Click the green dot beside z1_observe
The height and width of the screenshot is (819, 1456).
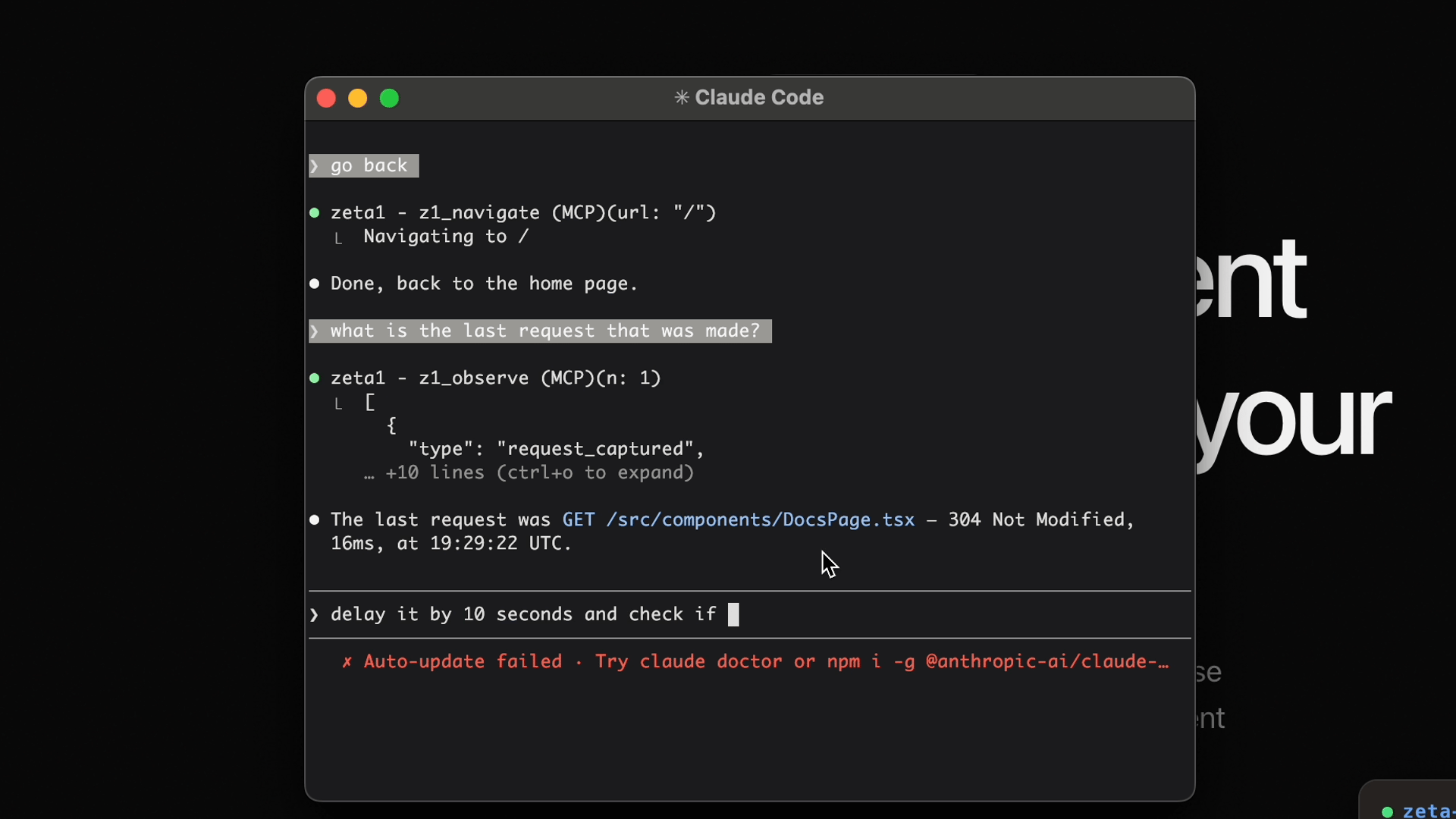(x=315, y=378)
